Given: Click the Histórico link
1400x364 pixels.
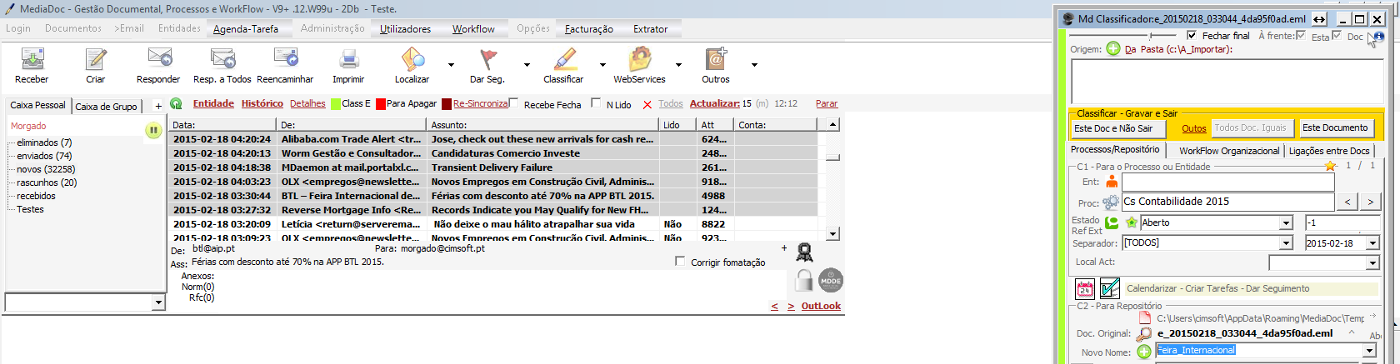Looking at the screenshot, I should point(262,103).
